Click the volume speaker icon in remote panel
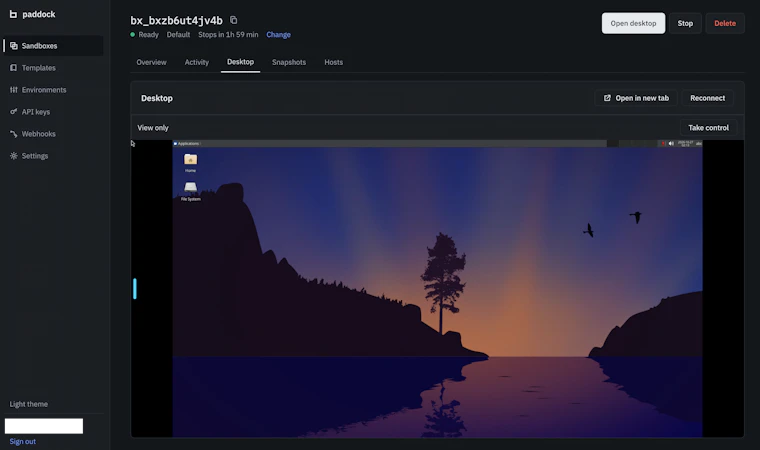 click(671, 144)
